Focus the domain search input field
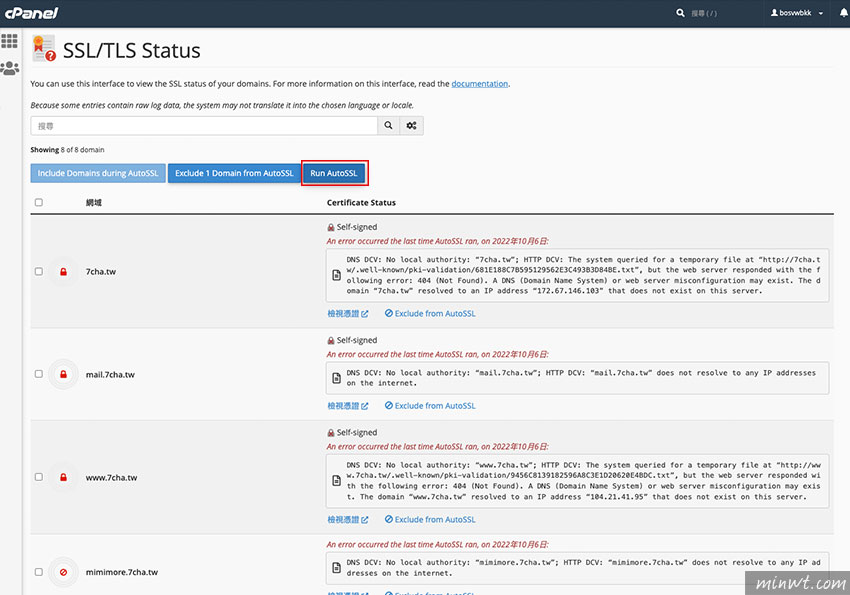The width and height of the screenshot is (850, 595). click(x=204, y=126)
